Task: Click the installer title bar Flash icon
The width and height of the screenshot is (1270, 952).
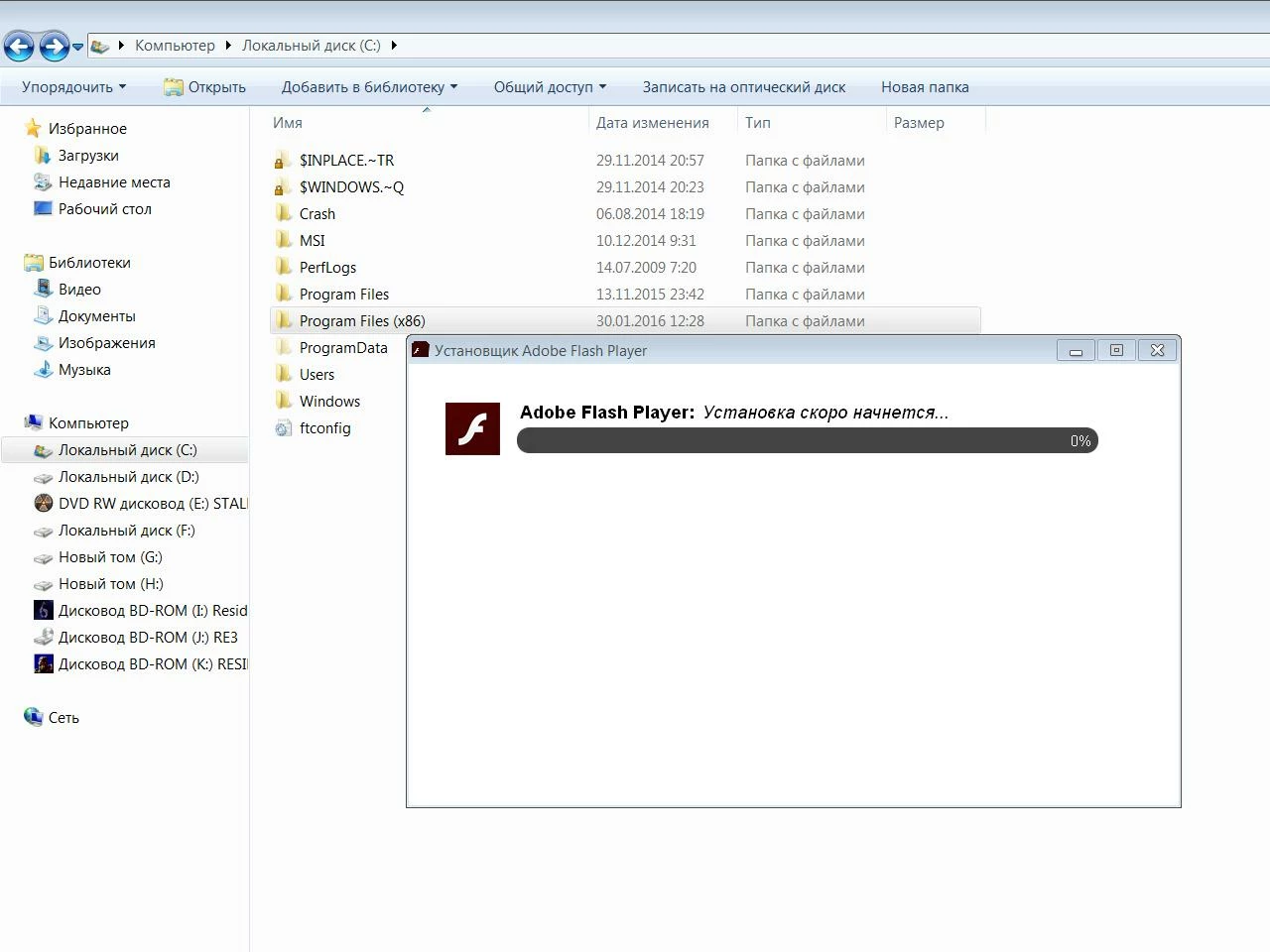Action: tap(421, 350)
